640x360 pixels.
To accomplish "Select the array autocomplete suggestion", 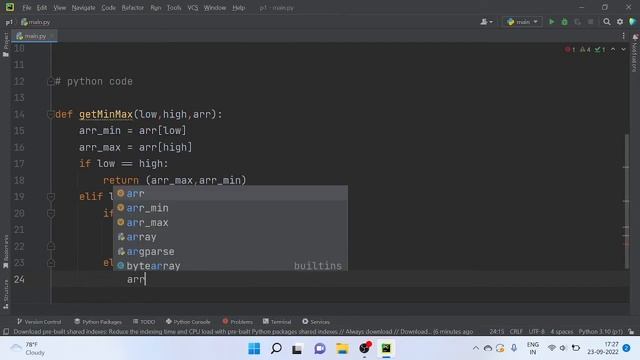I will (x=230, y=237).
